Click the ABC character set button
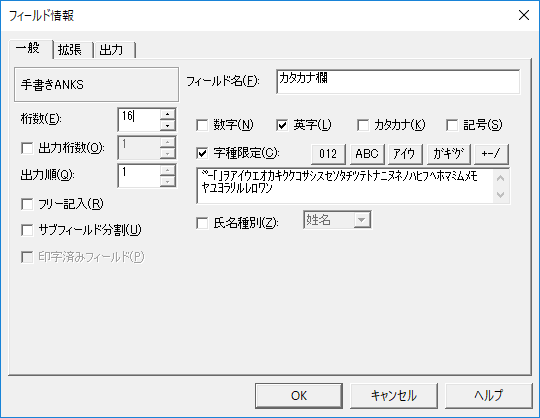The width and height of the screenshot is (540, 418). click(367, 154)
